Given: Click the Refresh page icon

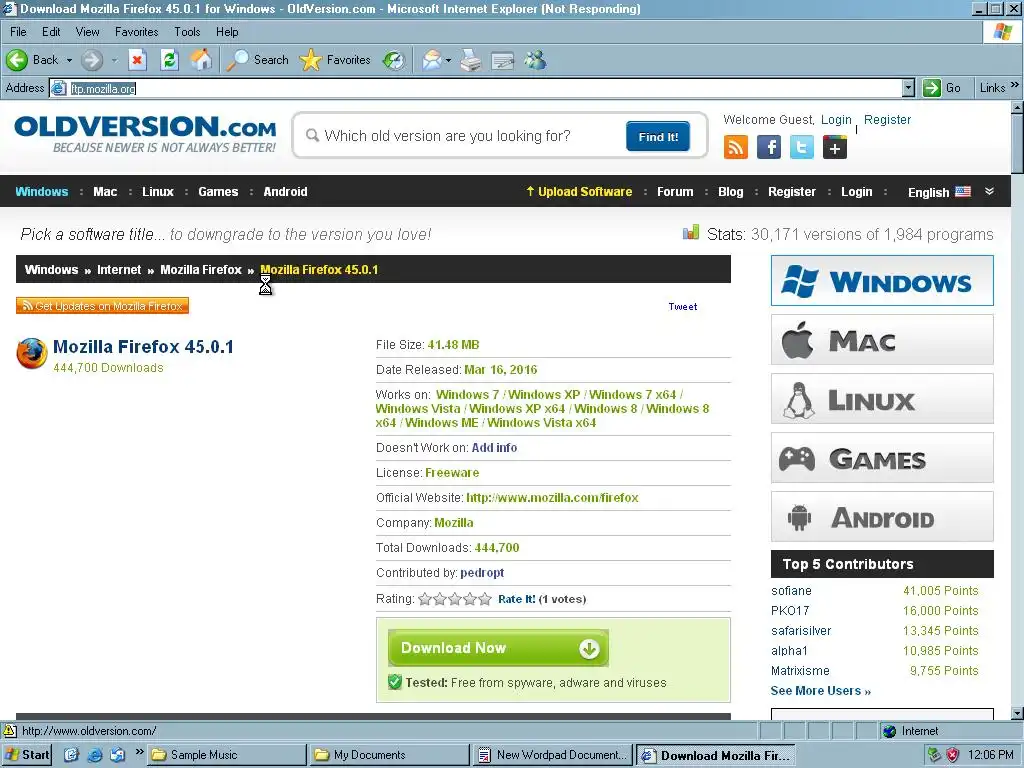Looking at the screenshot, I should point(169,60).
